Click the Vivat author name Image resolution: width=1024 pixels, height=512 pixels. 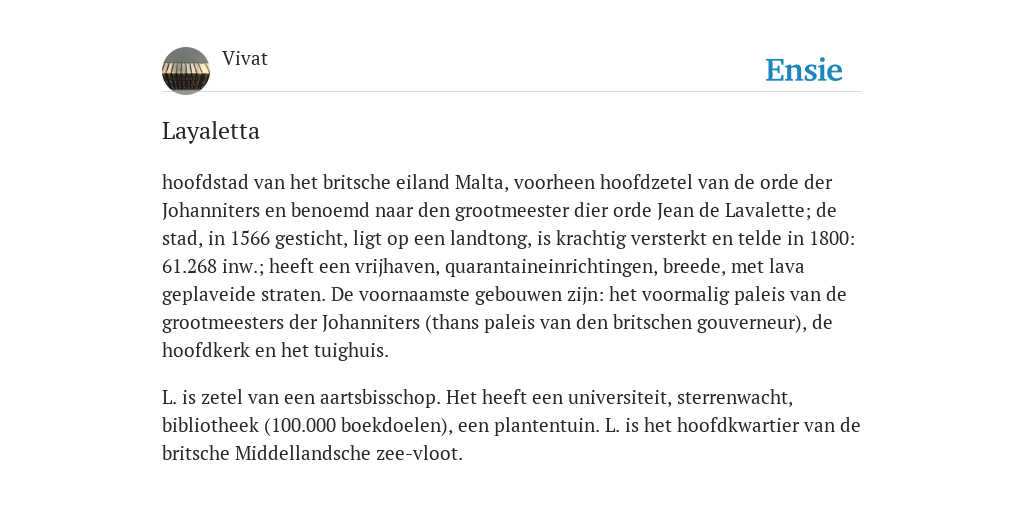point(245,58)
